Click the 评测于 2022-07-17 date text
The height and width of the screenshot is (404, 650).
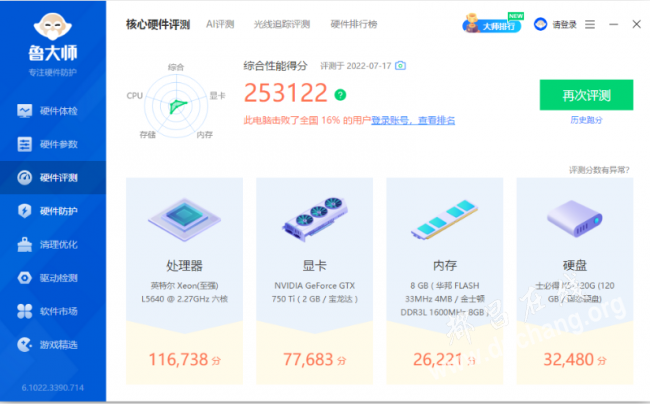coord(356,66)
